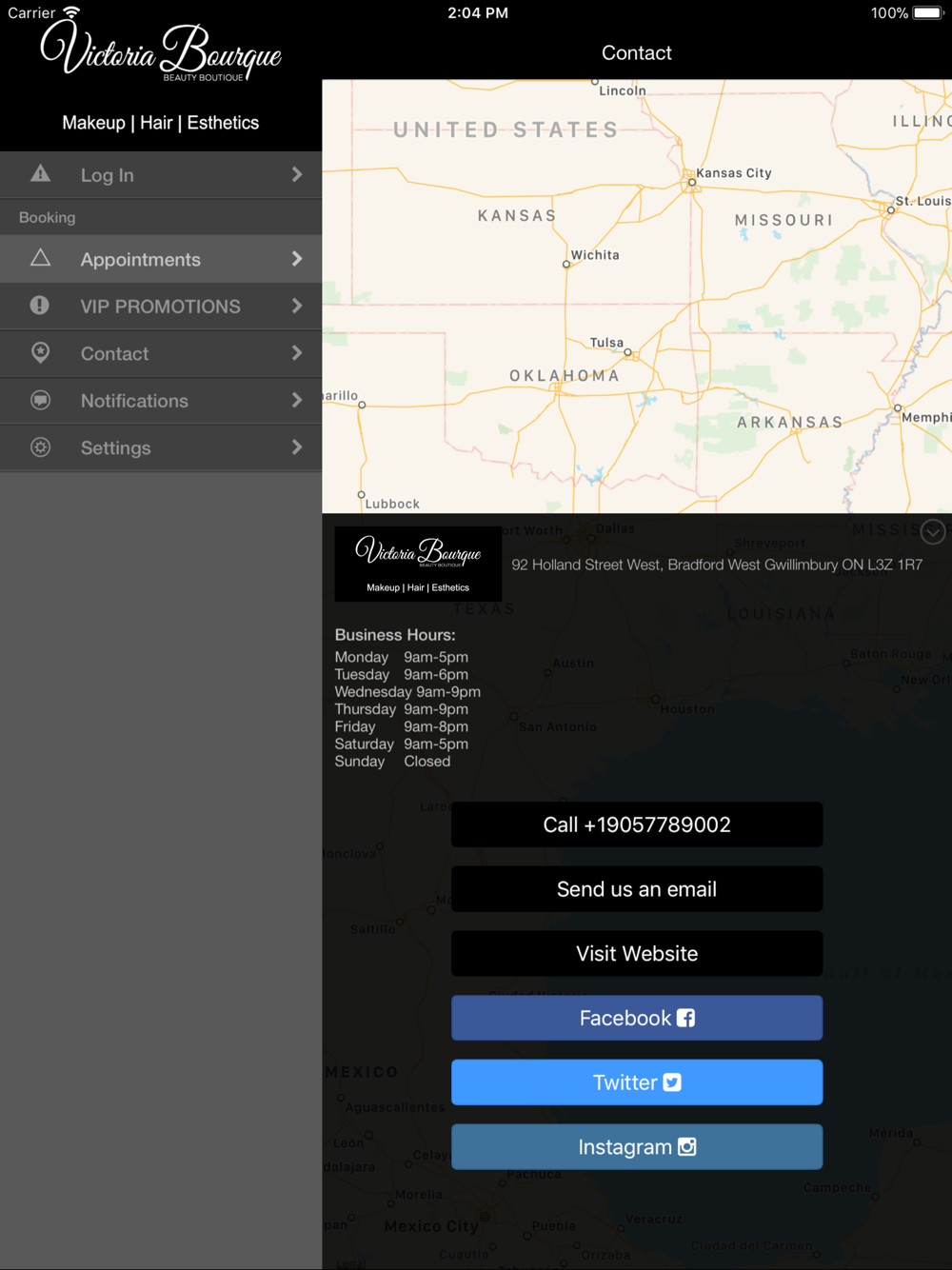Click the Instagram camera icon

pyautogui.click(x=686, y=1147)
